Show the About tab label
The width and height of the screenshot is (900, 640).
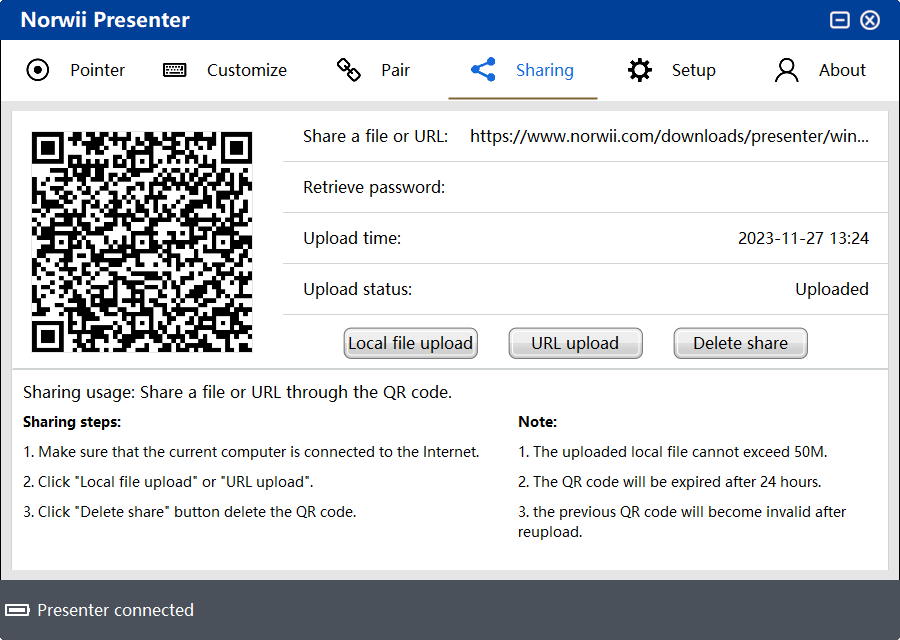tap(842, 70)
